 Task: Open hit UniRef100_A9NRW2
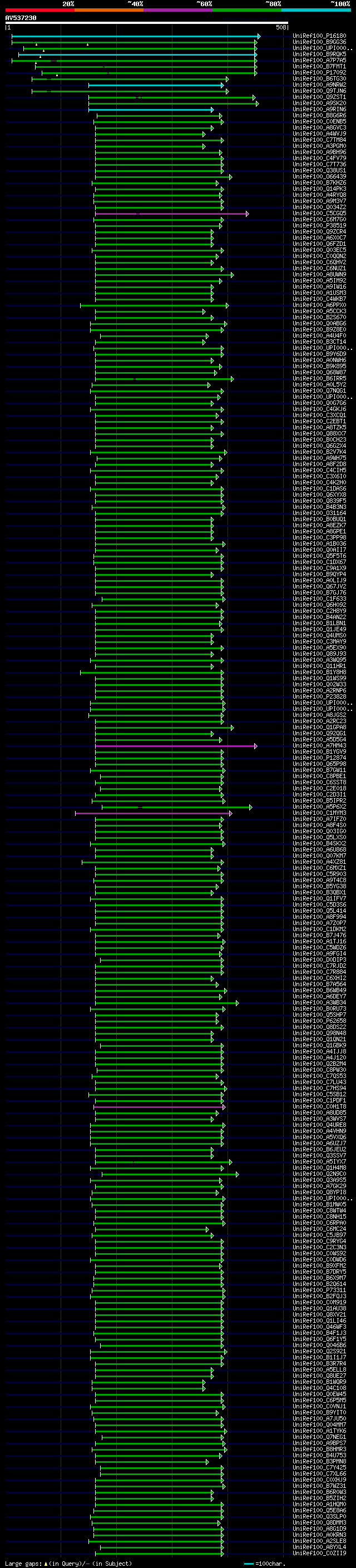pos(319,85)
